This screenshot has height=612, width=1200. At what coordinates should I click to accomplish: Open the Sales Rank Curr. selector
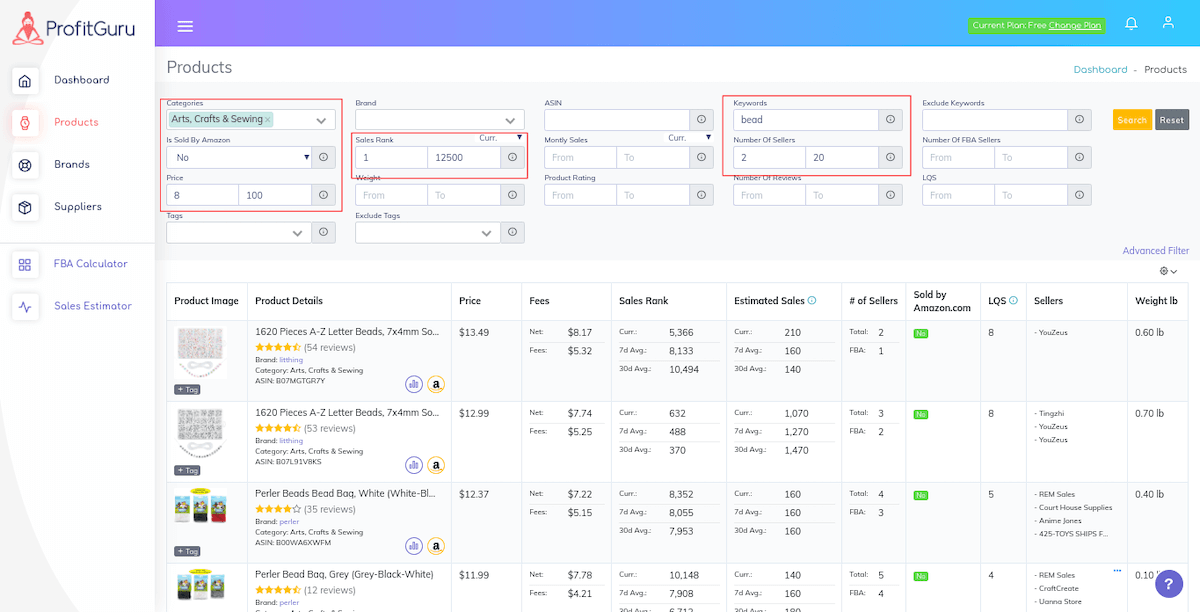point(501,138)
